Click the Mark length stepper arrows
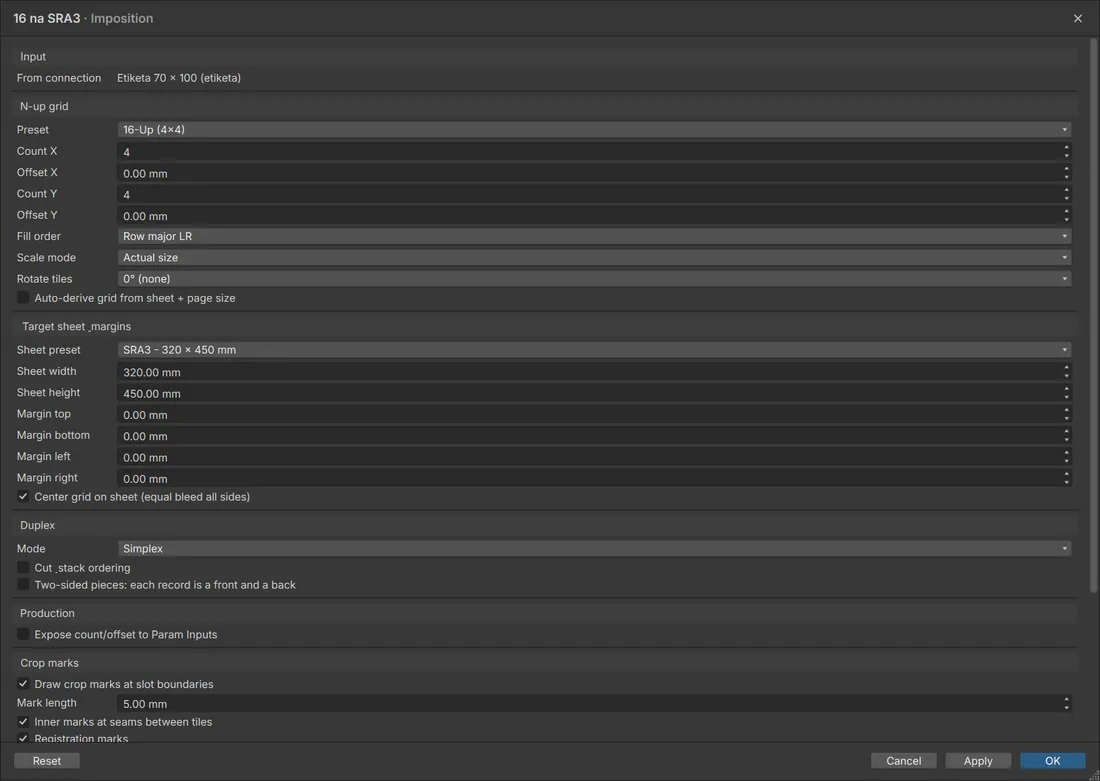Screen dimensions: 1100x781 (1066, 704)
